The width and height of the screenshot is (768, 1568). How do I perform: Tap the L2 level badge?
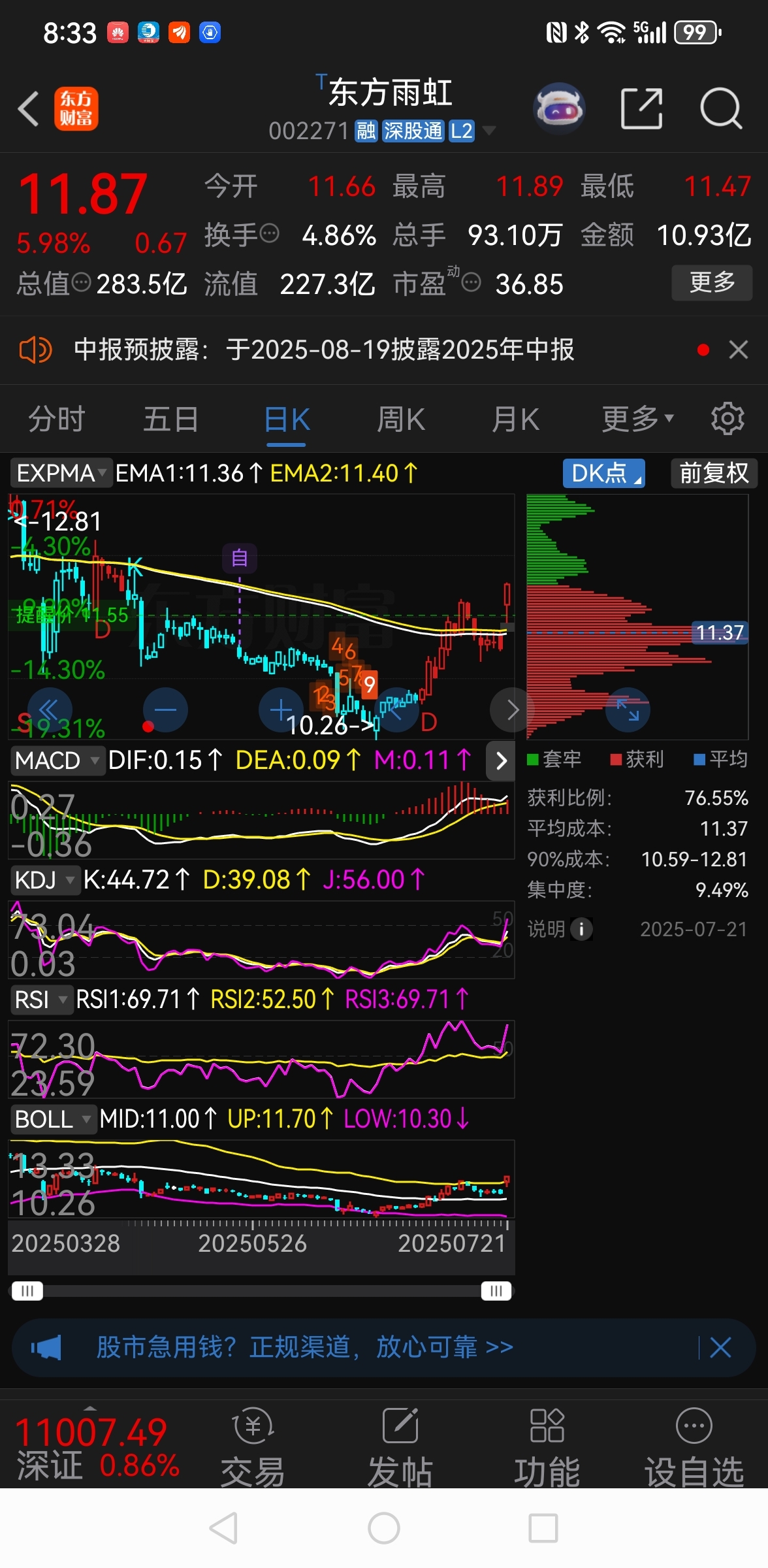coord(461,131)
